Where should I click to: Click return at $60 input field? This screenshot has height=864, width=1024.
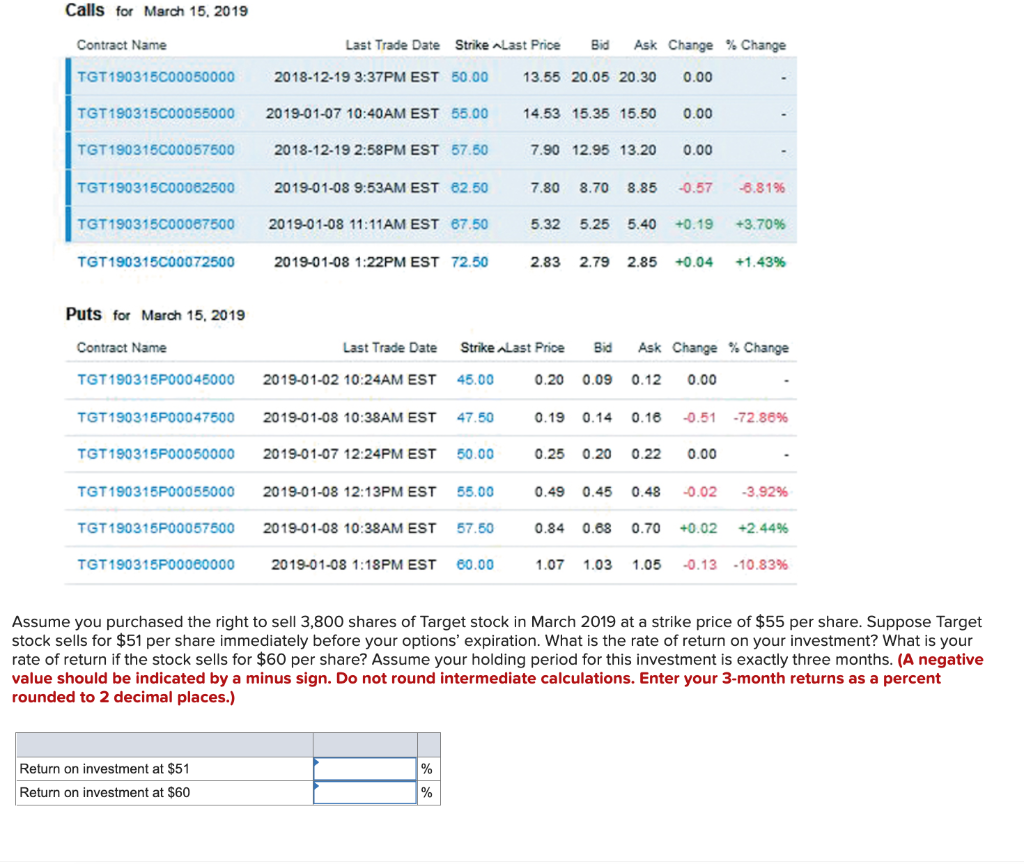point(364,792)
